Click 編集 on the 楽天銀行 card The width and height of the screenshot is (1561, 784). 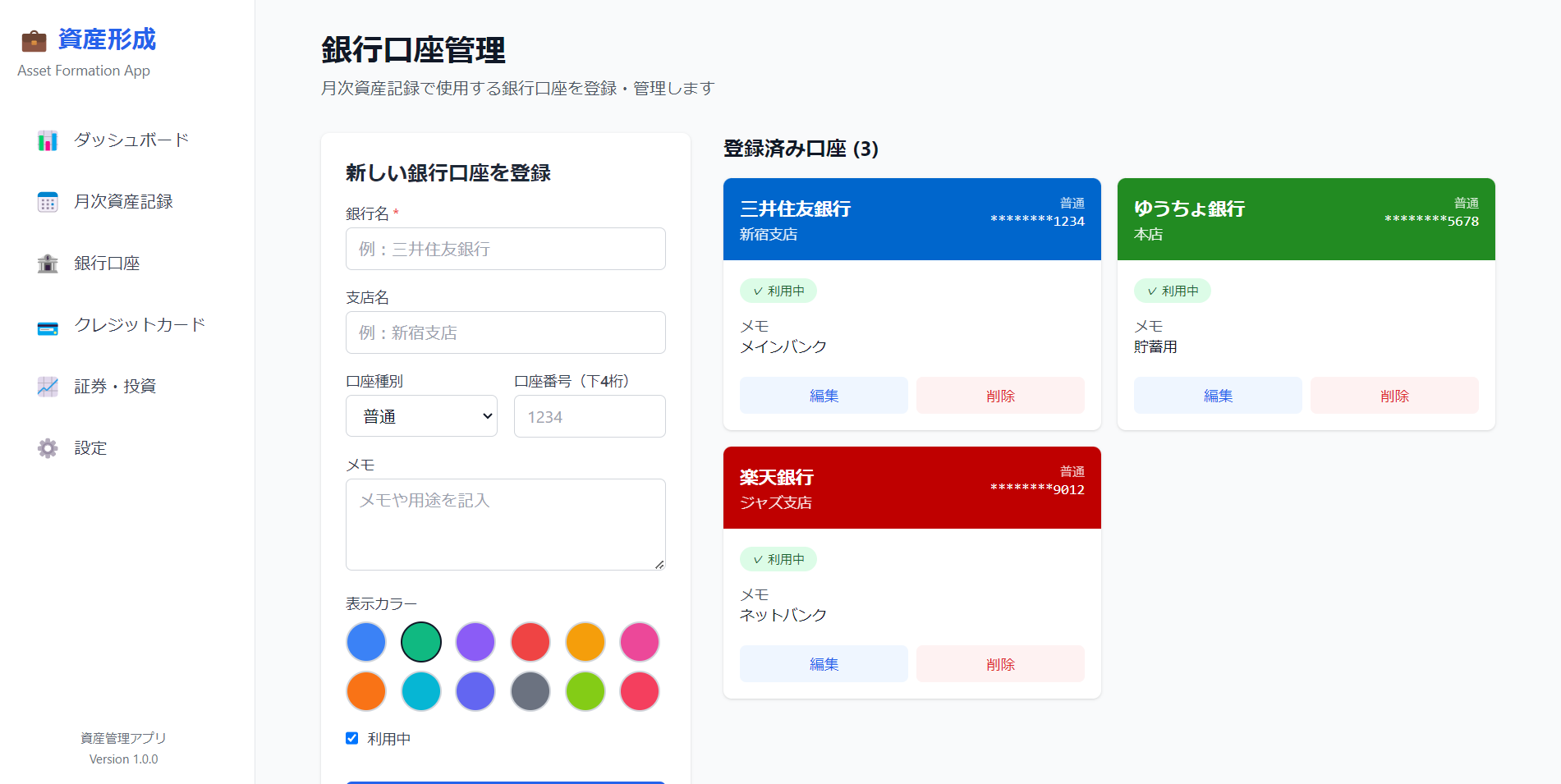824,663
